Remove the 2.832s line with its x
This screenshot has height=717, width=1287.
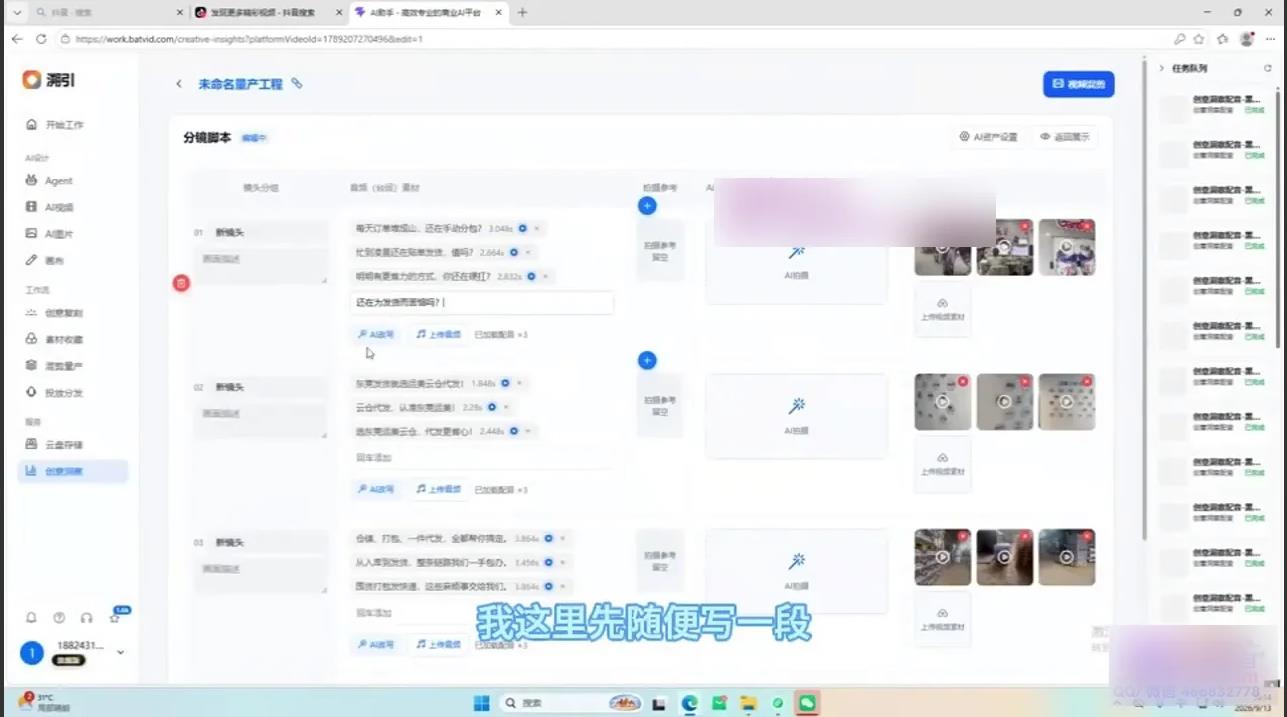click(546, 276)
